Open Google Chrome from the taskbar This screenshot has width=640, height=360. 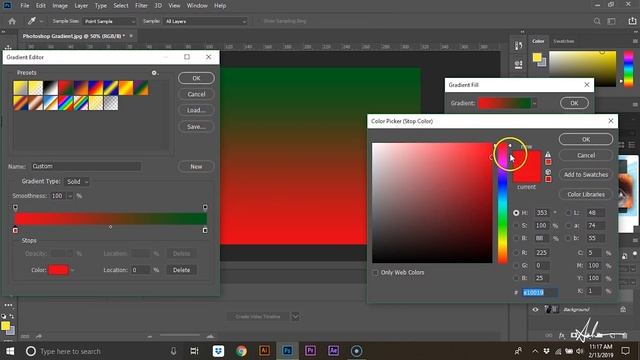coord(241,351)
